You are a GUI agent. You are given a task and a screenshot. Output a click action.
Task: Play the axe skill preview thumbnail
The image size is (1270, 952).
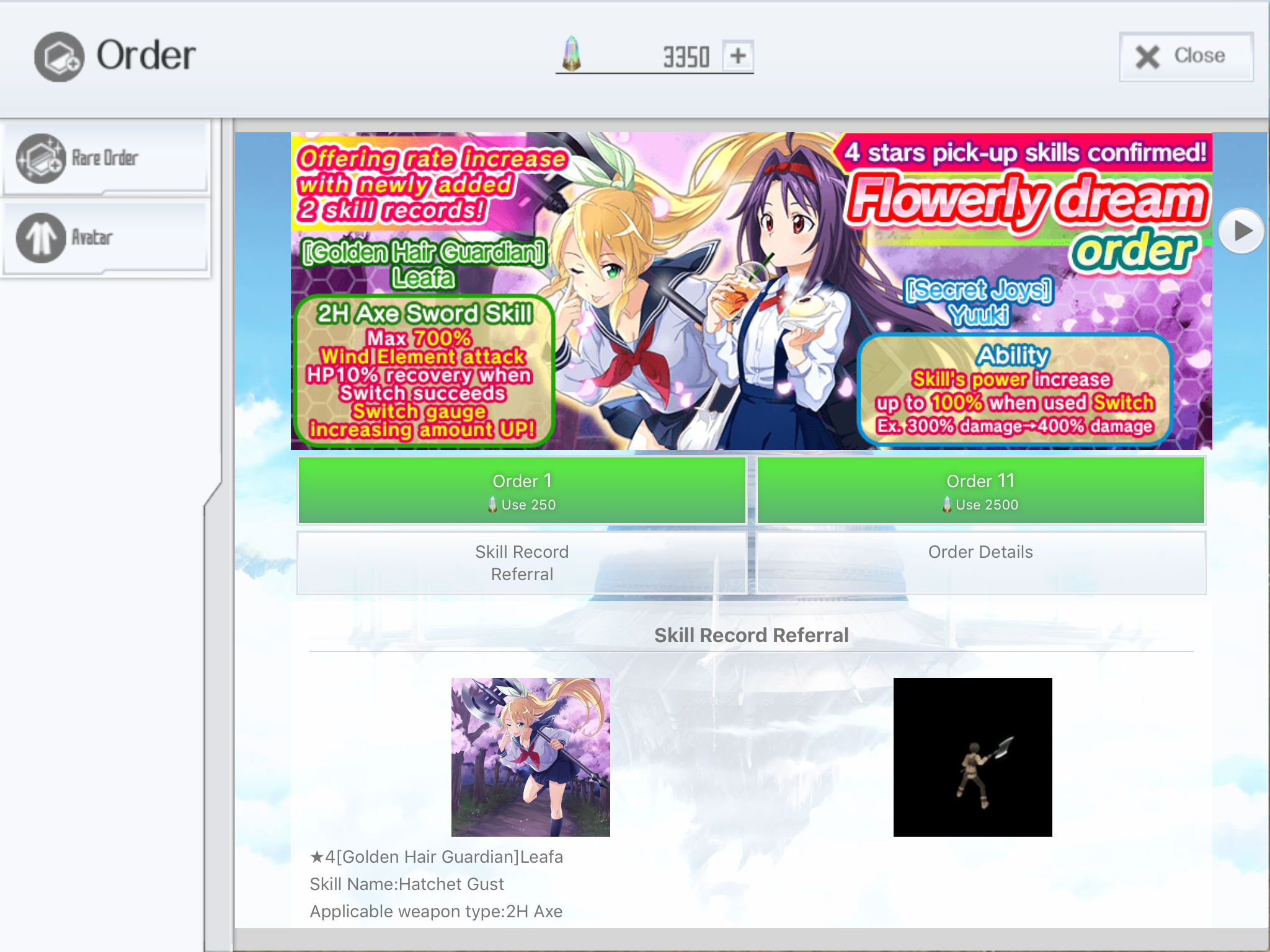tap(973, 757)
